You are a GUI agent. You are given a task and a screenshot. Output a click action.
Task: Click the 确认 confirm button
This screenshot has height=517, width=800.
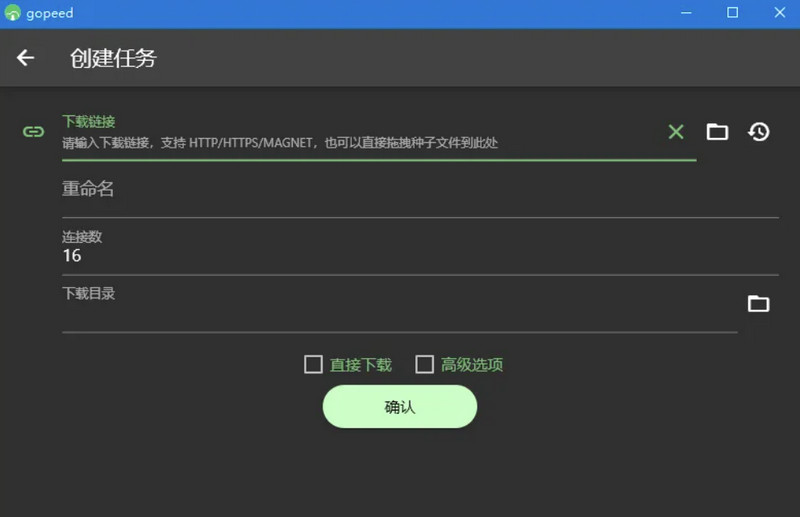click(400, 407)
